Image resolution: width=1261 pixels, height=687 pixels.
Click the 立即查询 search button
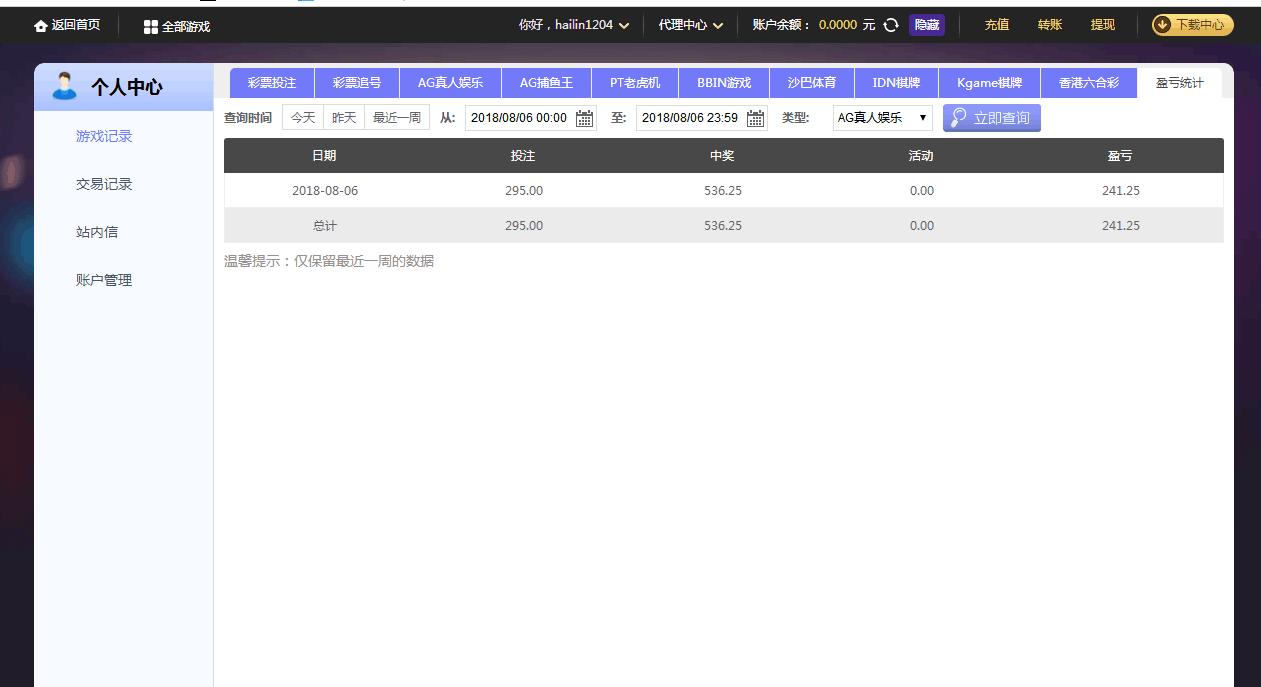coord(991,117)
